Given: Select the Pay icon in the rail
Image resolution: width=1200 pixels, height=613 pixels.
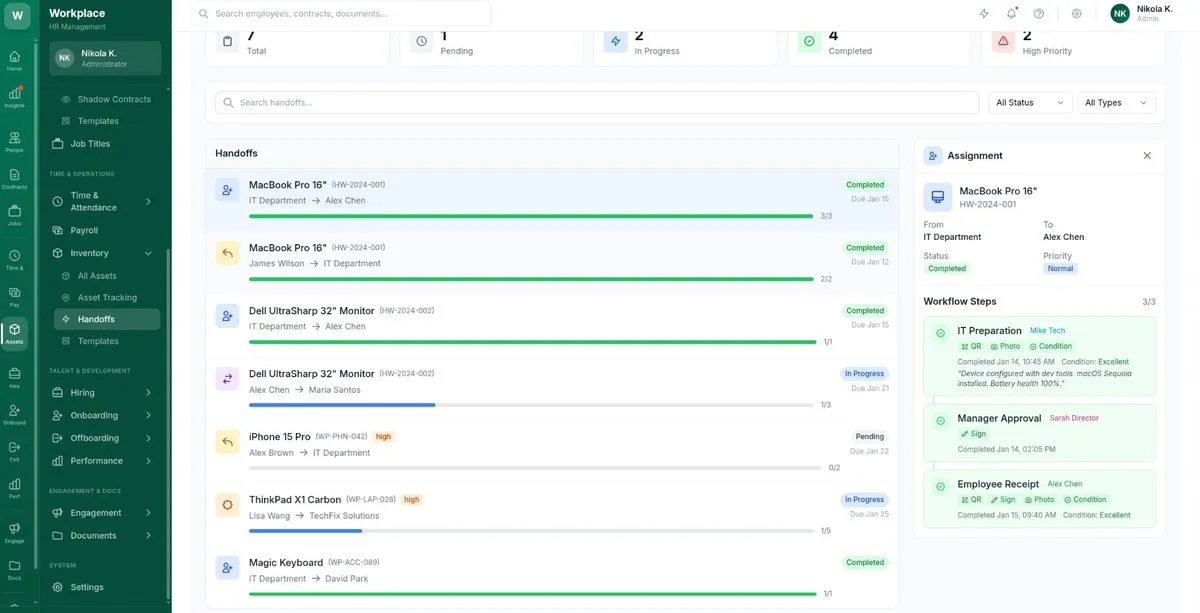Looking at the screenshot, I should 14,296.
